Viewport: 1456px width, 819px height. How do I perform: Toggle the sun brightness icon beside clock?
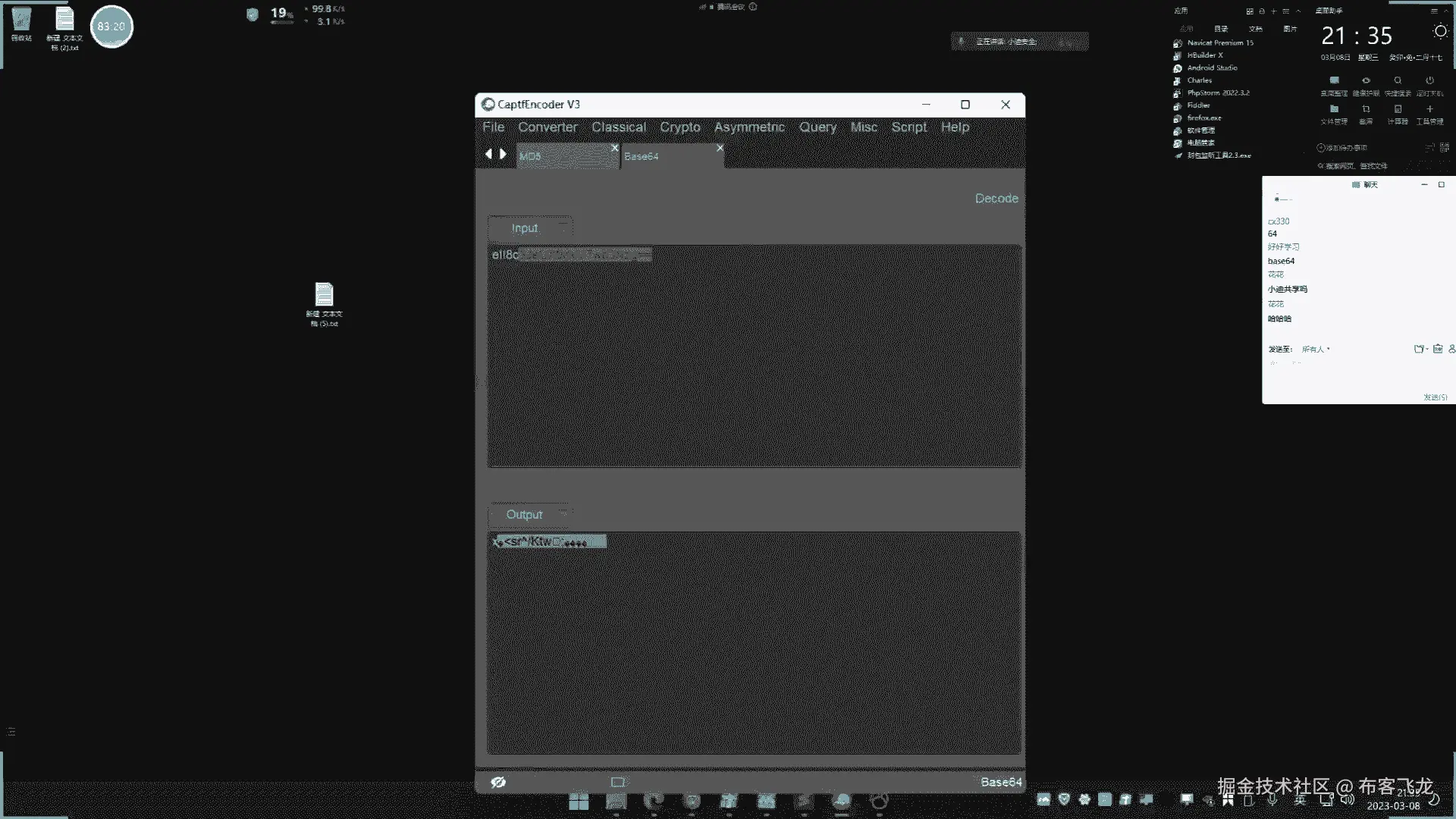click(x=1440, y=32)
